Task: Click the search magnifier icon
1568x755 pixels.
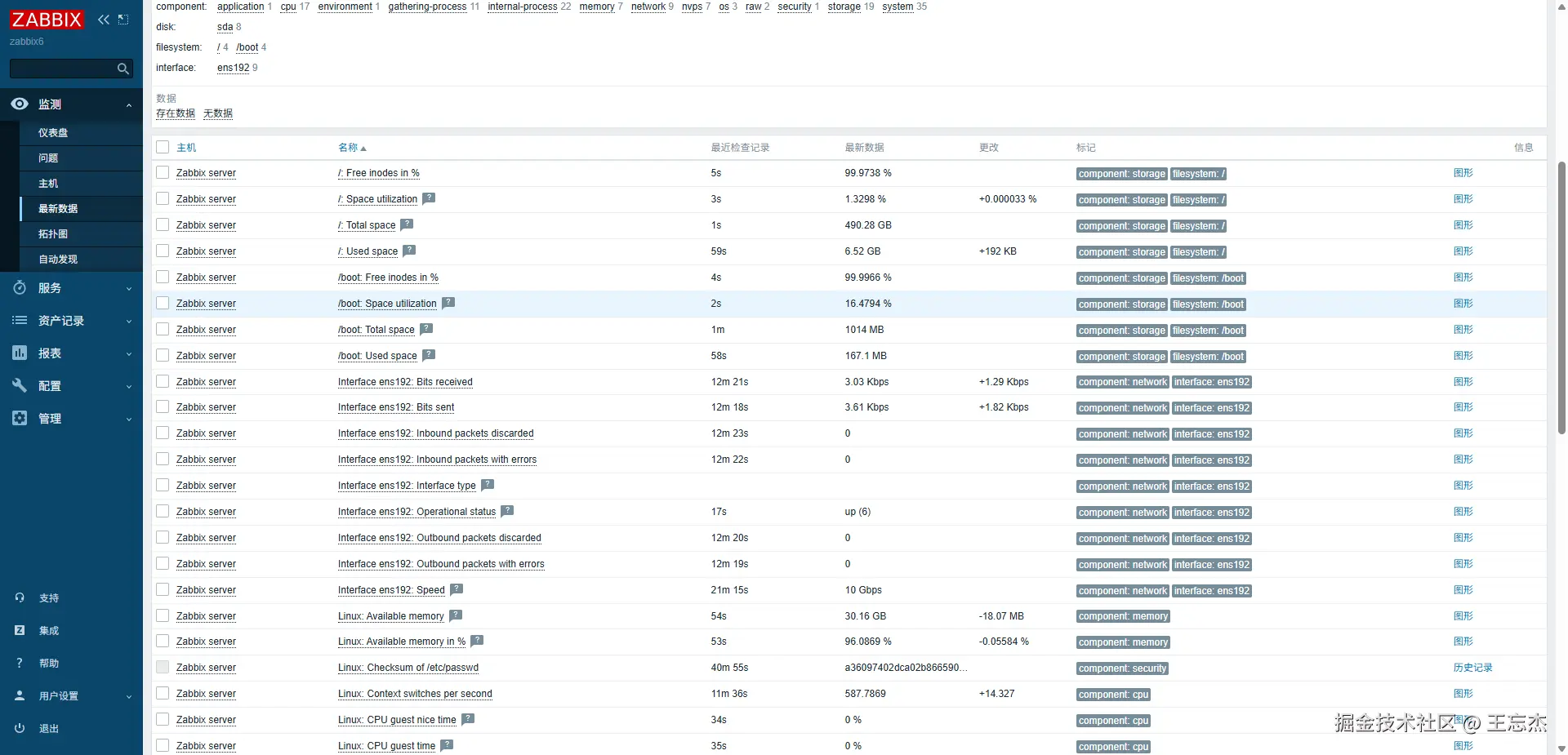Action: click(x=123, y=69)
